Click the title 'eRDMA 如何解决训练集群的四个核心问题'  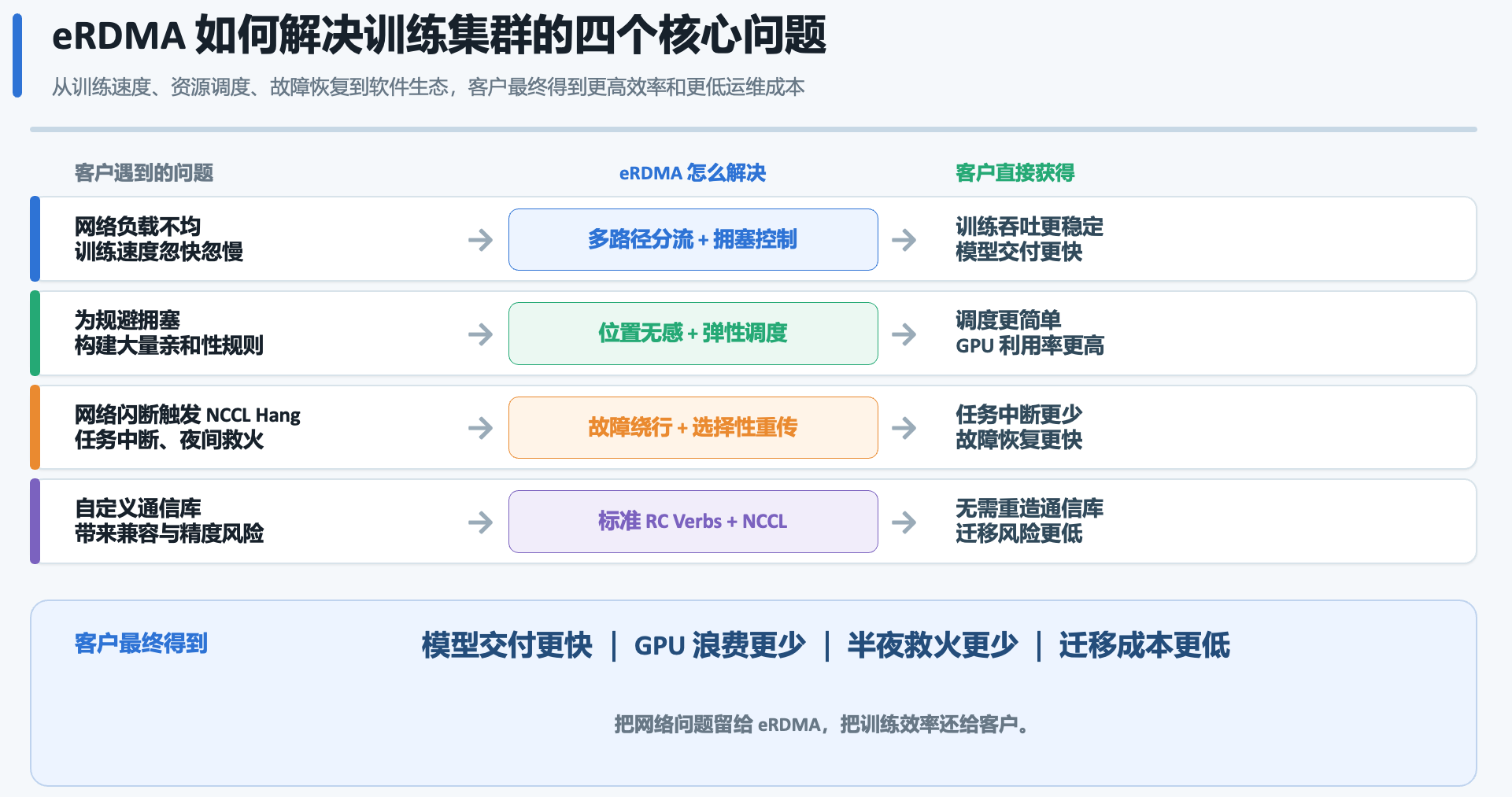[439, 36]
